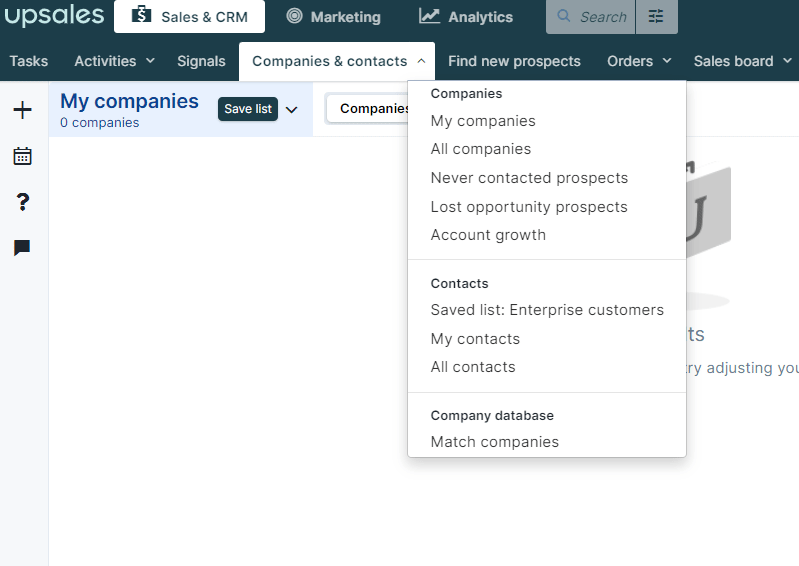Collapse the Companies & contacts menu
Screen dimensions: 799x566
337,61
